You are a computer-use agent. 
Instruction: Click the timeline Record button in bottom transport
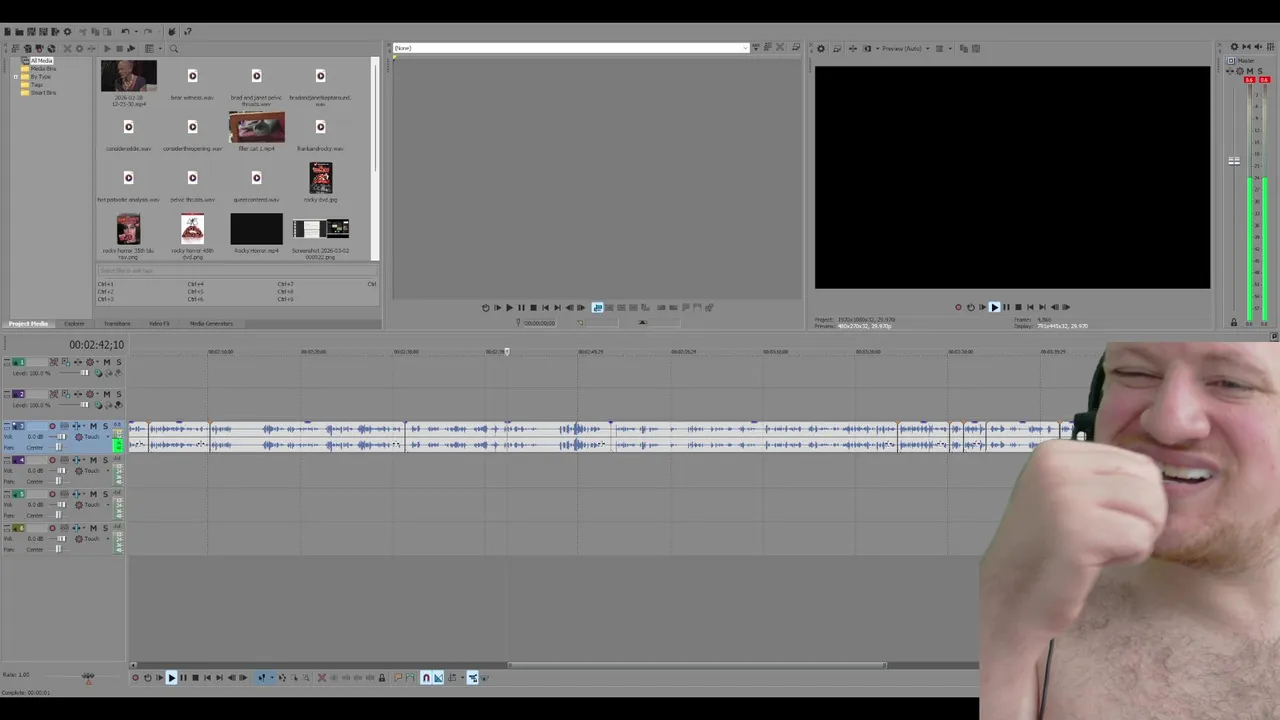click(x=135, y=678)
